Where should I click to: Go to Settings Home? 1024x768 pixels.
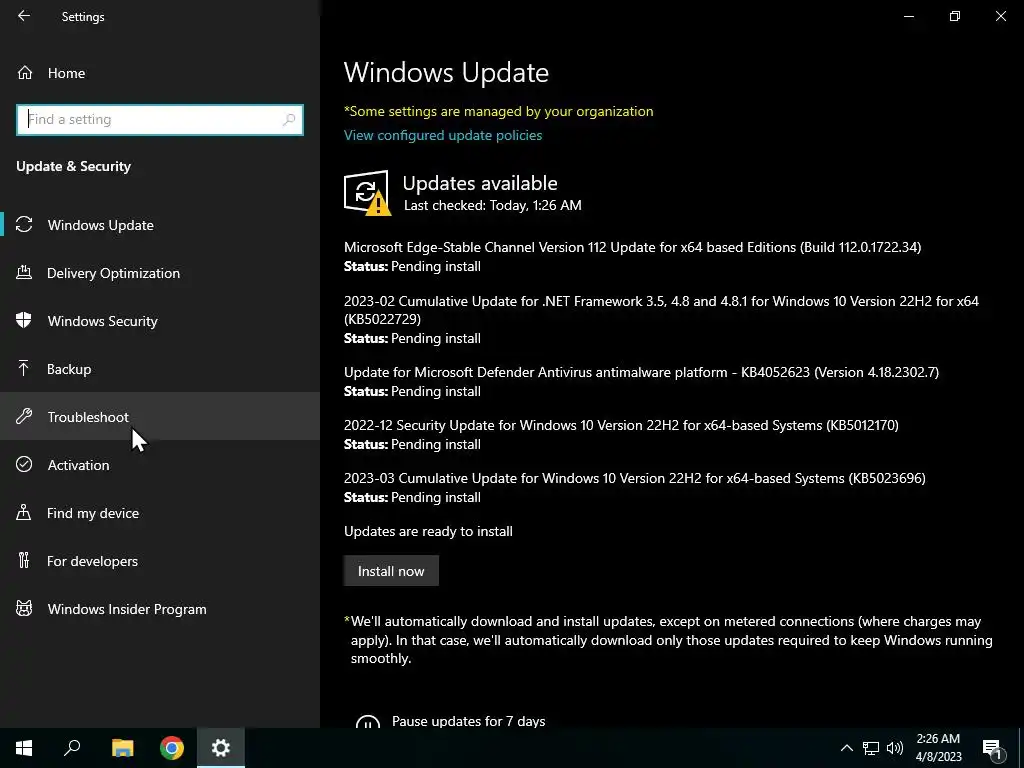click(160, 73)
